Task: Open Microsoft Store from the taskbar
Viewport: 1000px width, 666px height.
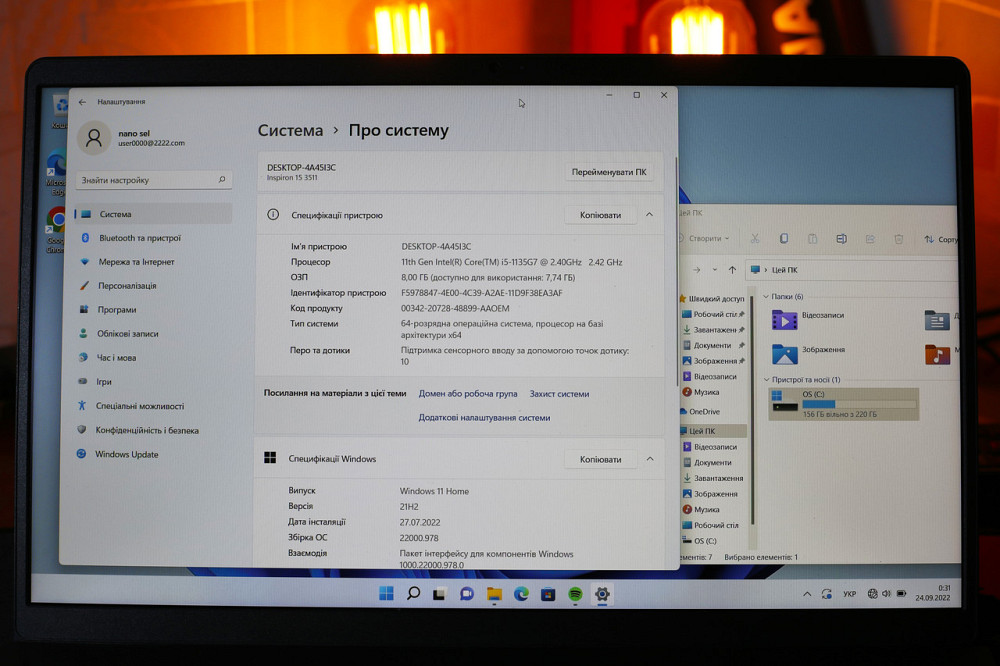Action: [547, 594]
